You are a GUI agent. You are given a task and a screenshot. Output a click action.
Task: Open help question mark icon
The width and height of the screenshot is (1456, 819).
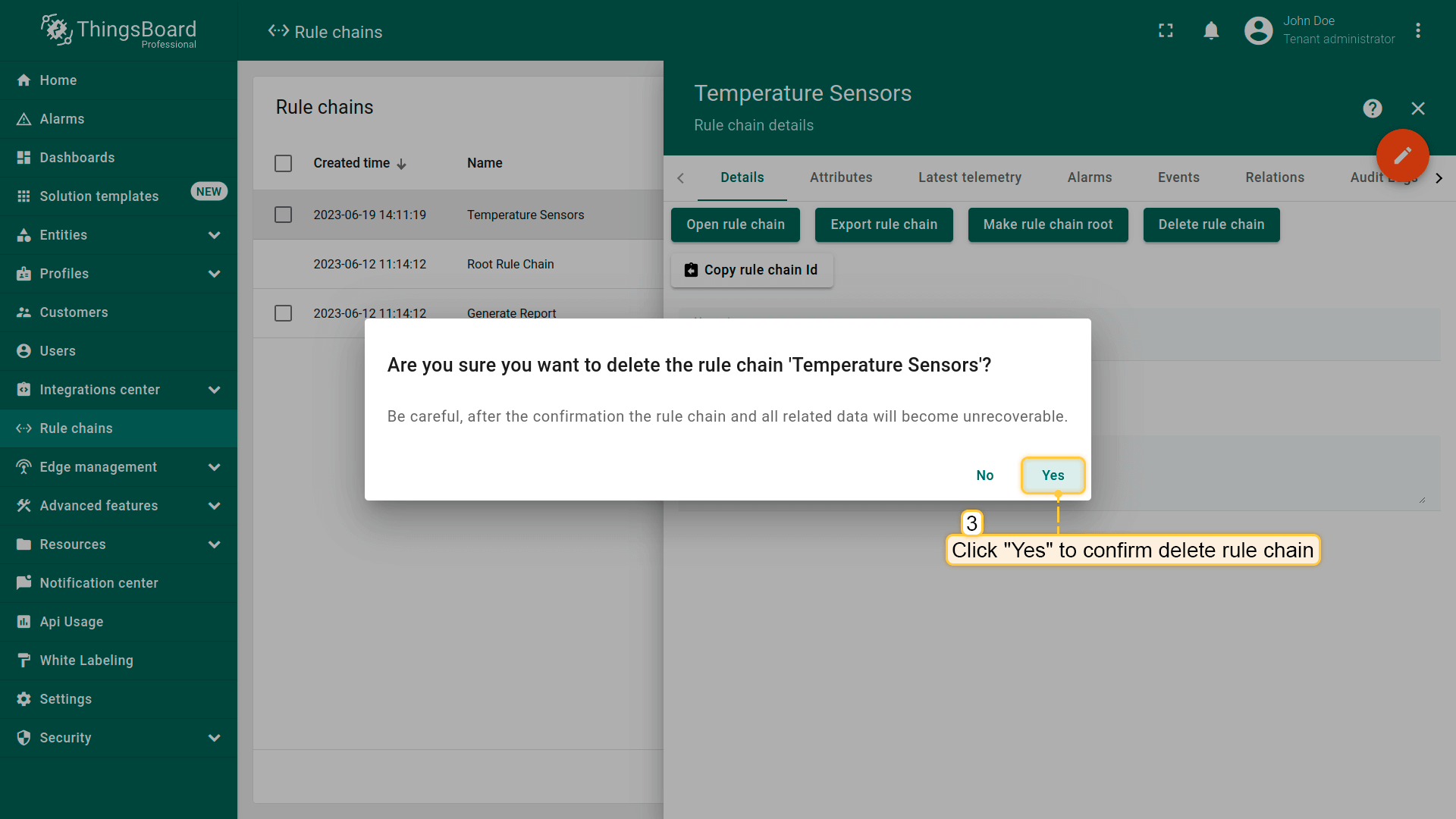pyautogui.click(x=1372, y=108)
